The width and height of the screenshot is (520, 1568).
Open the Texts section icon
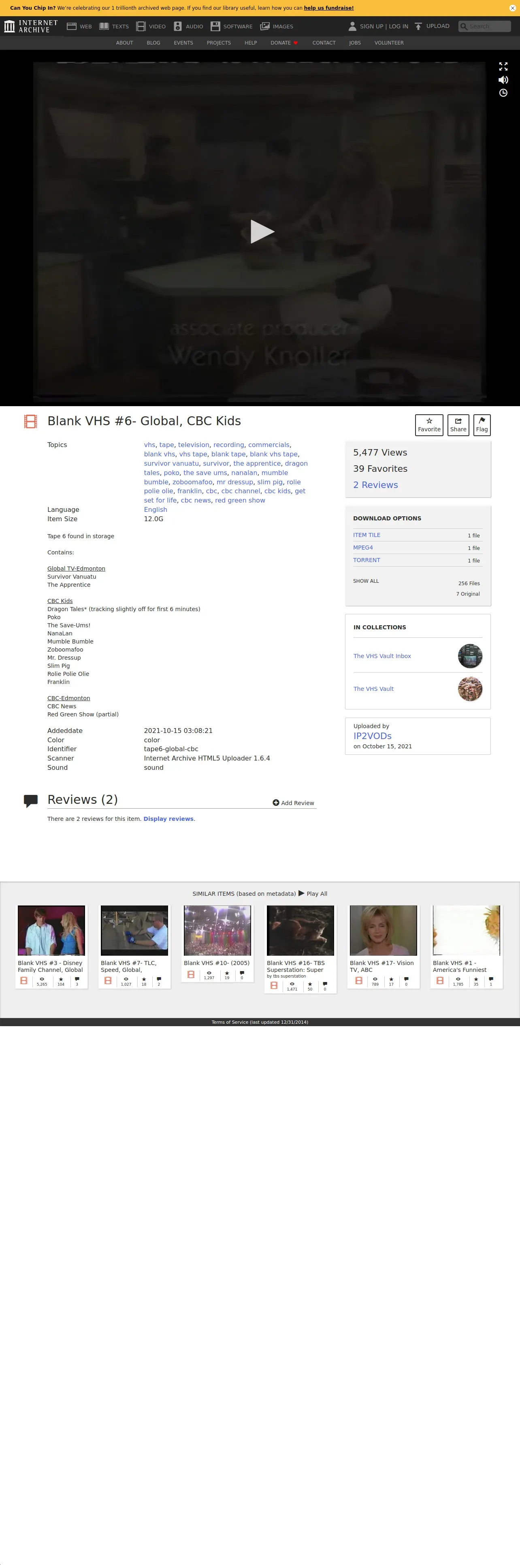pos(104,26)
